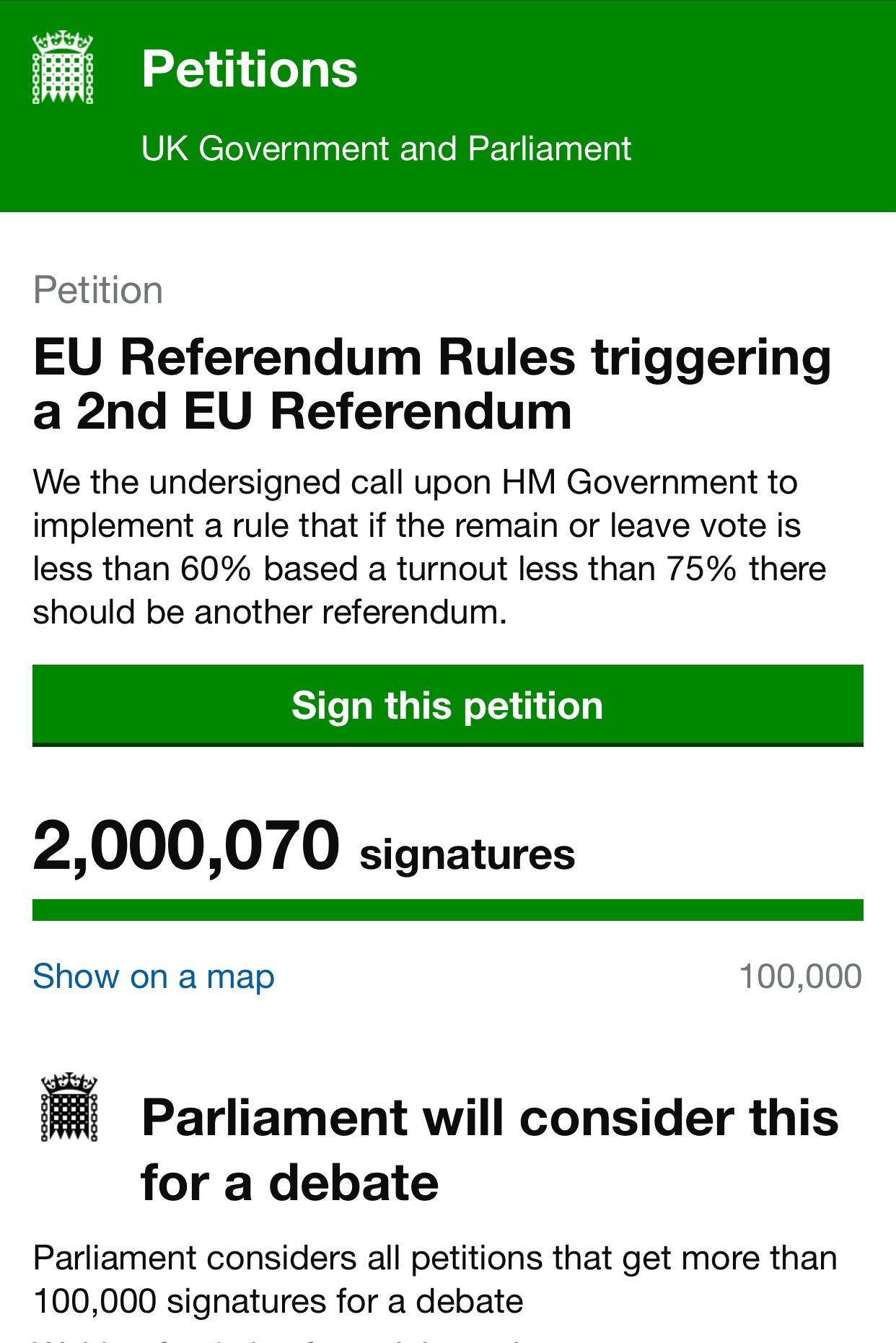896x1343 pixels.
Task: Click the grey Petition label above the title
Action: tap(98, 291)
